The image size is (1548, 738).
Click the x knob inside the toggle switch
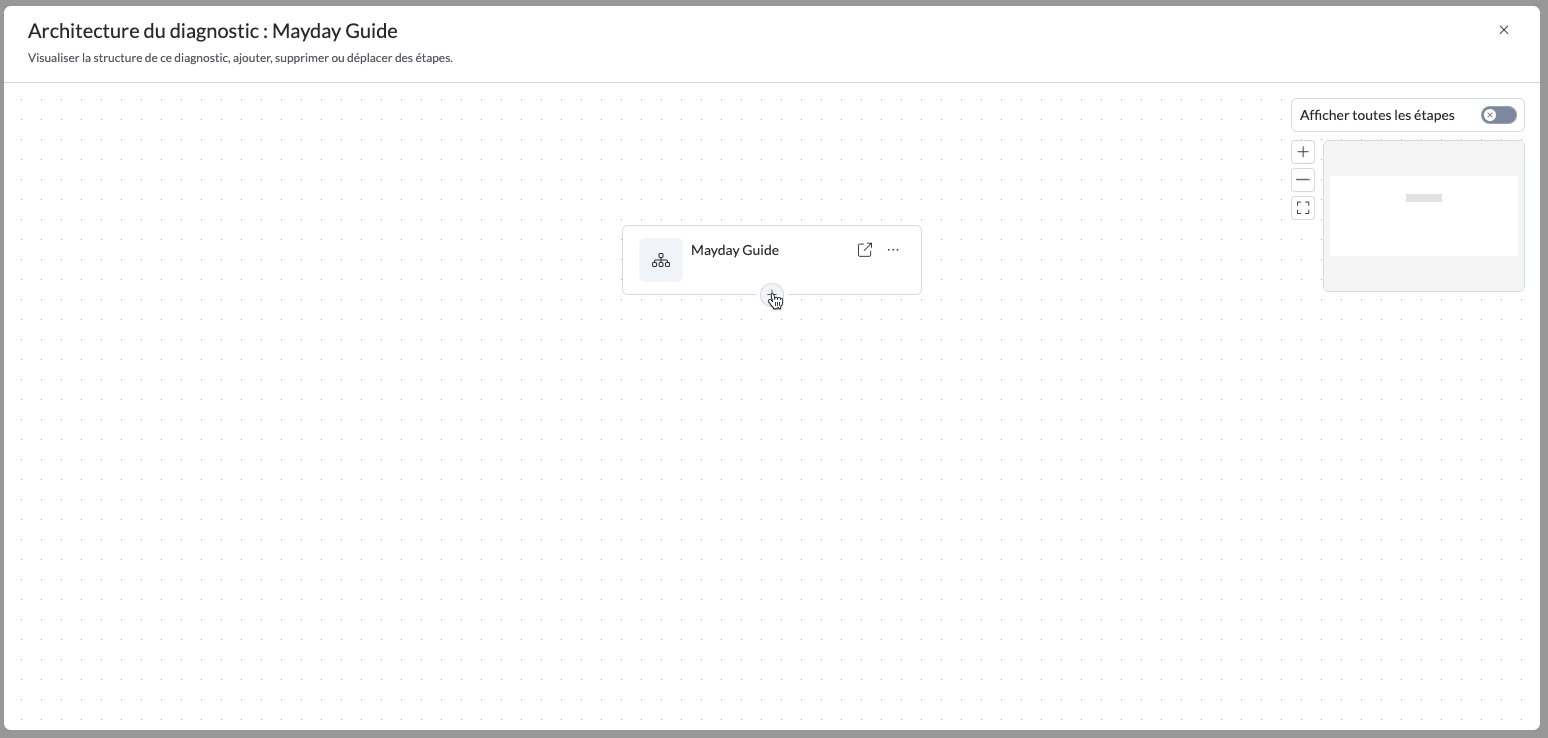click(1490, 115)
